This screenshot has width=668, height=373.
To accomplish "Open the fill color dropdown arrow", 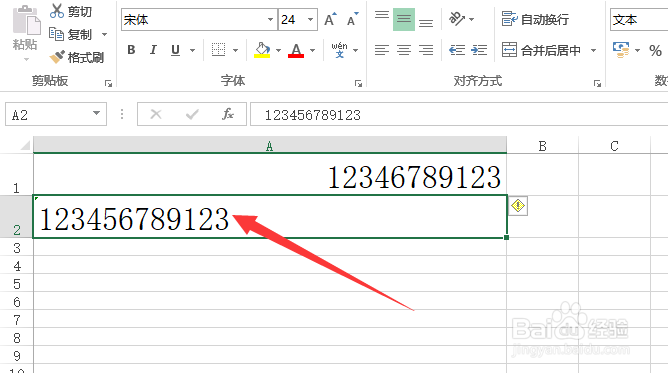I will [x=279, y=51].
